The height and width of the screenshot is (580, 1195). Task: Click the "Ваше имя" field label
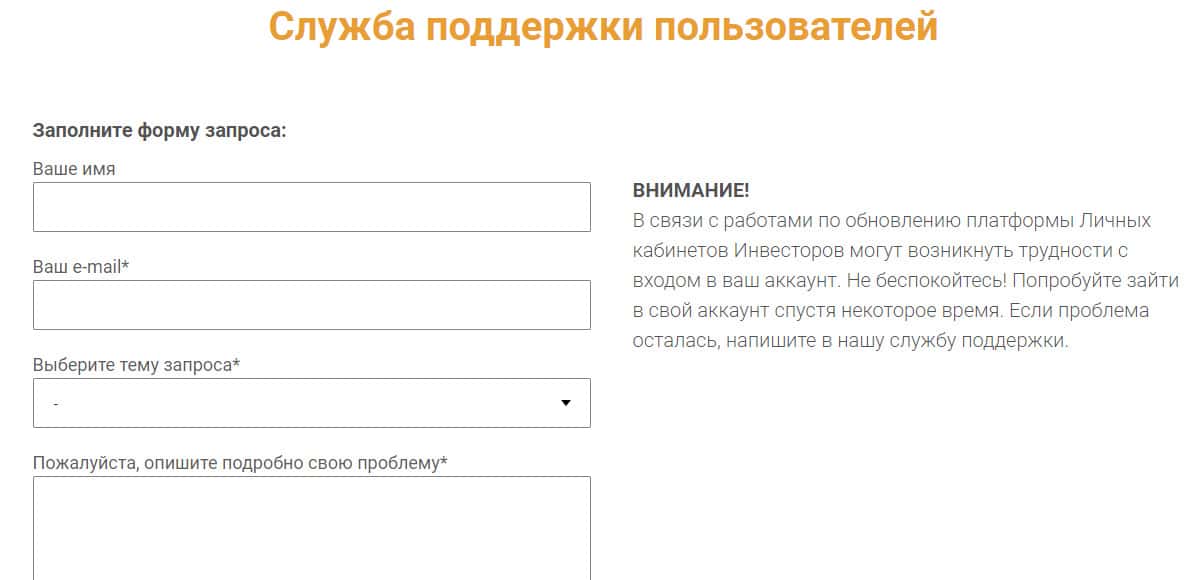point(74,169)
